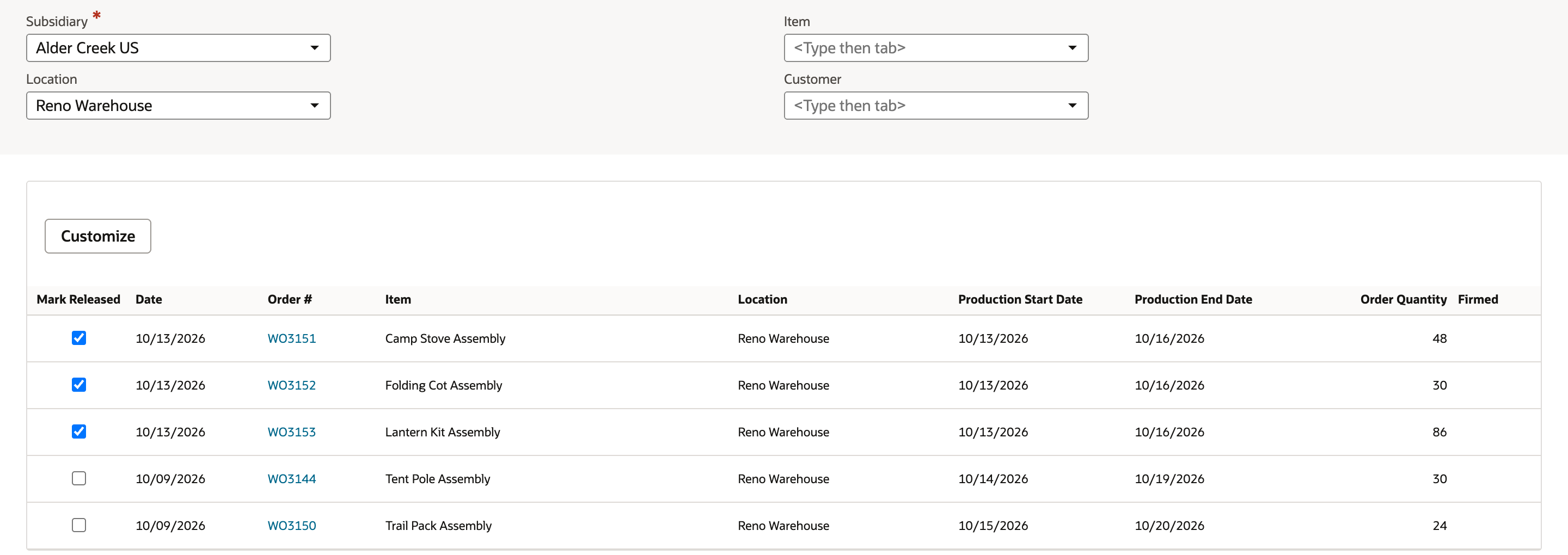The height and width of the screenshot is (555, 1568).
Task: Sort by the Date column header
Action: (149, 299)
